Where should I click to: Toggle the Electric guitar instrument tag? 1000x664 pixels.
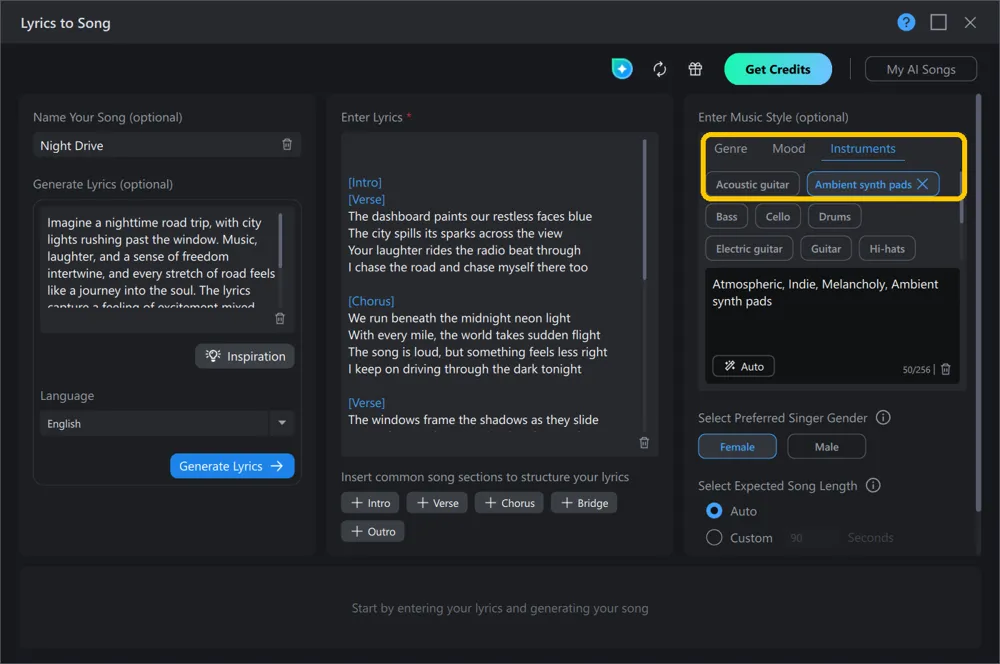point(749,249)
